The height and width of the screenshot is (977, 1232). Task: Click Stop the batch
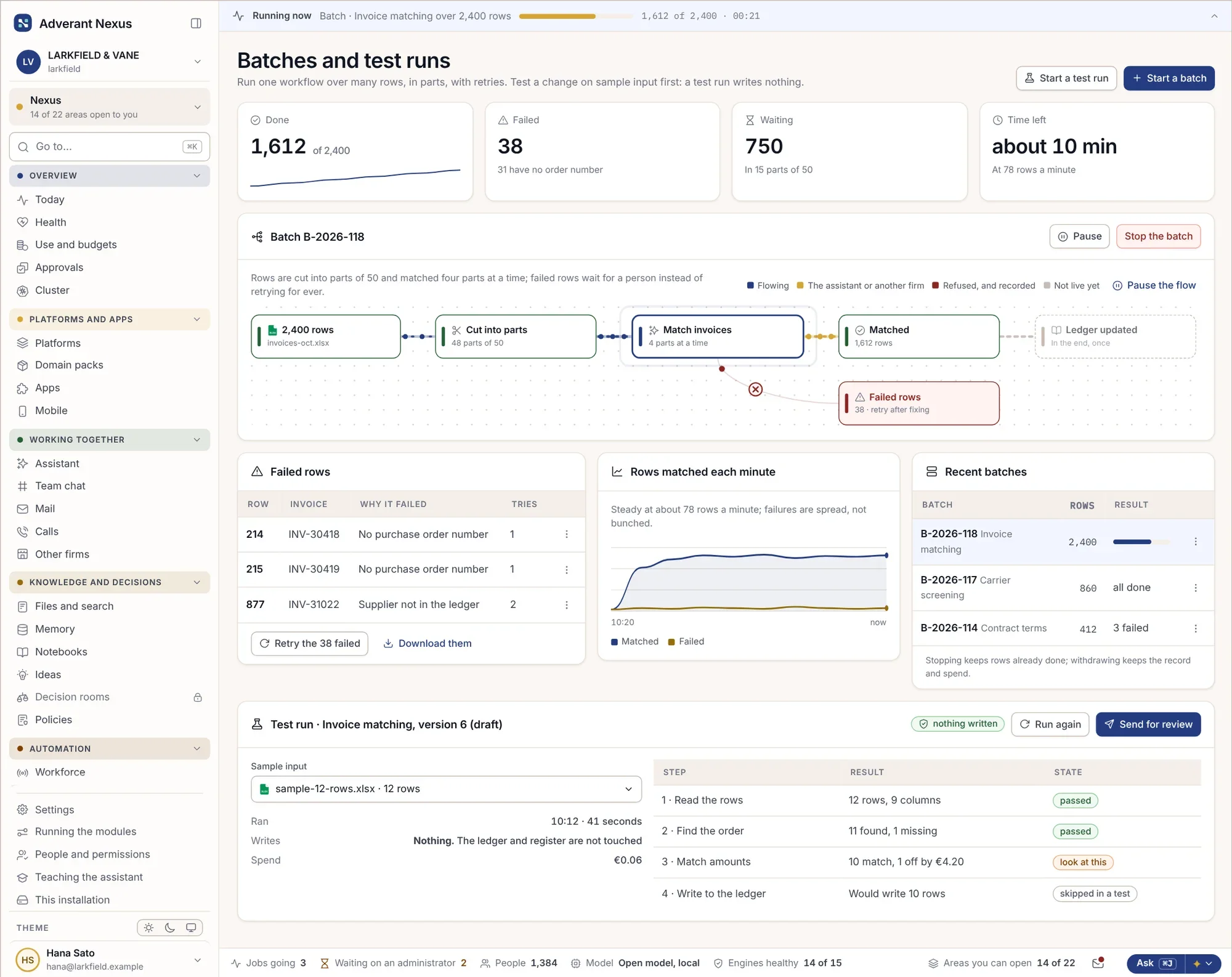coord(1158,237)
